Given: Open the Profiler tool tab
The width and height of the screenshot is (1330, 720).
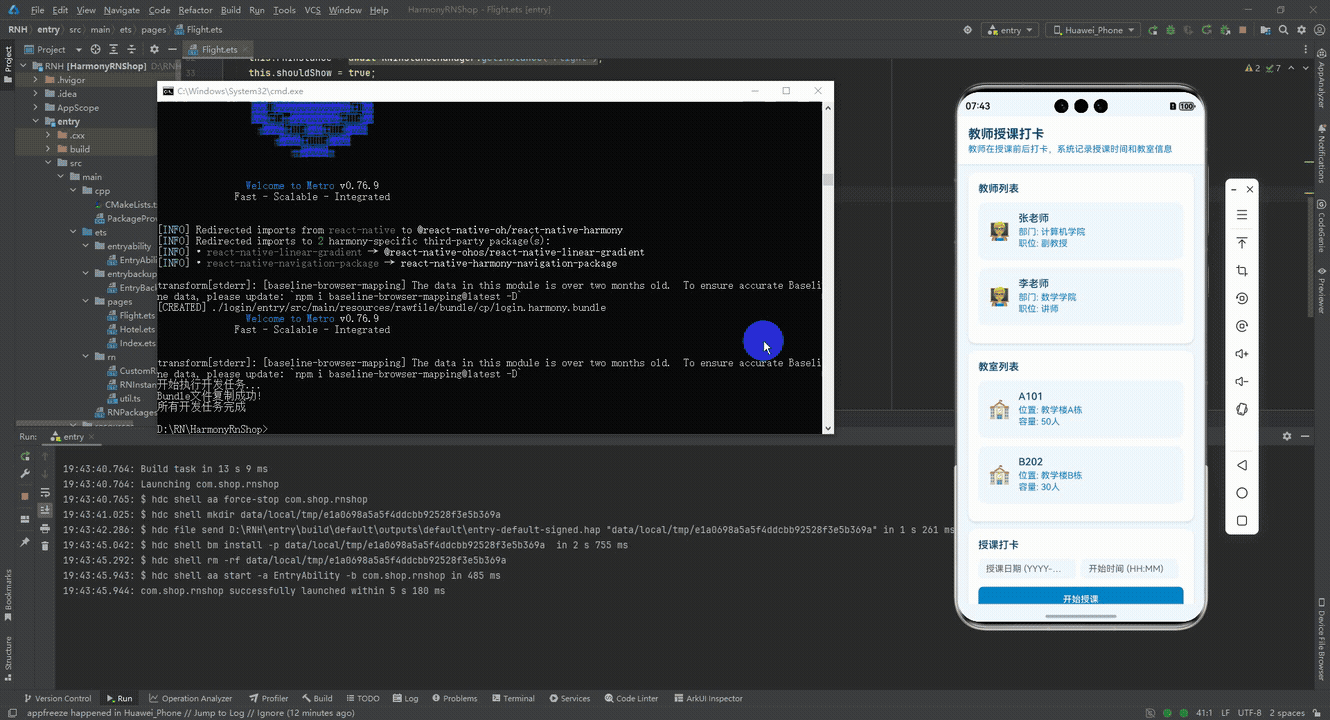Looking at the screenshot, I should (268, 698).
